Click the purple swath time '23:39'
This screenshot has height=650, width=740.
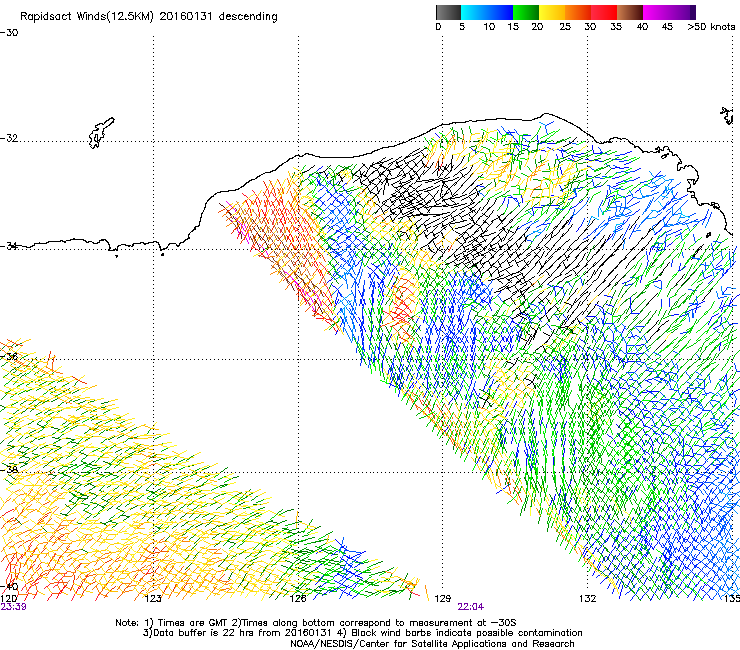click(x=13, y=607)
